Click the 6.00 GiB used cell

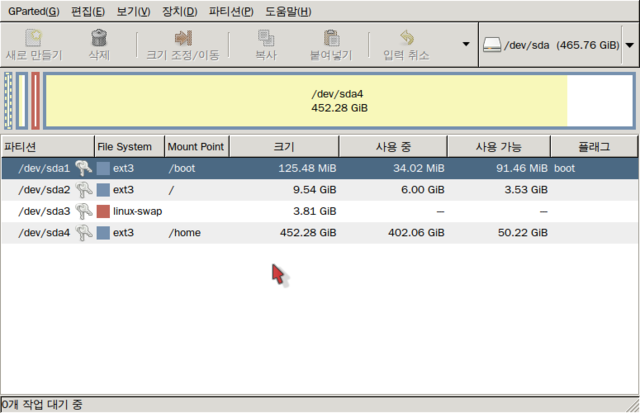click(422, 190)
